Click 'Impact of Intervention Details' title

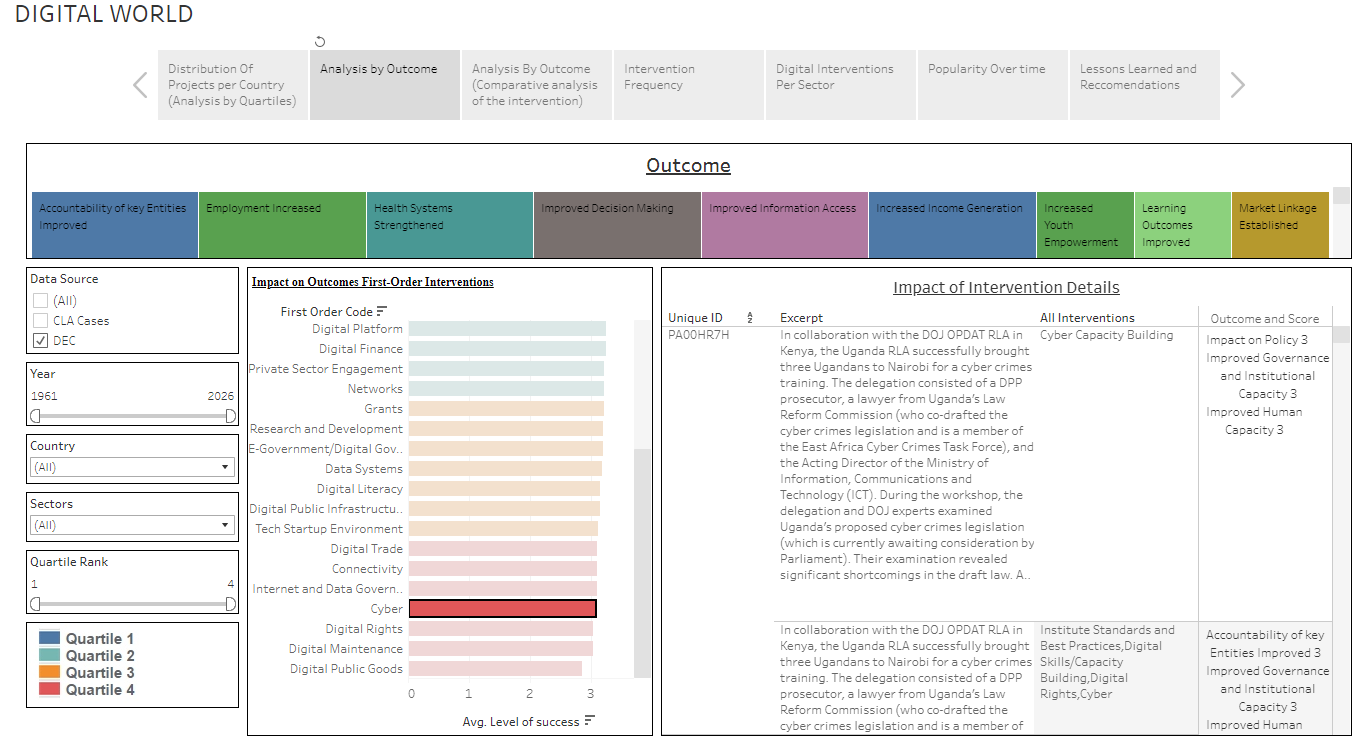pyautogui.click(x=1006, y=288)
